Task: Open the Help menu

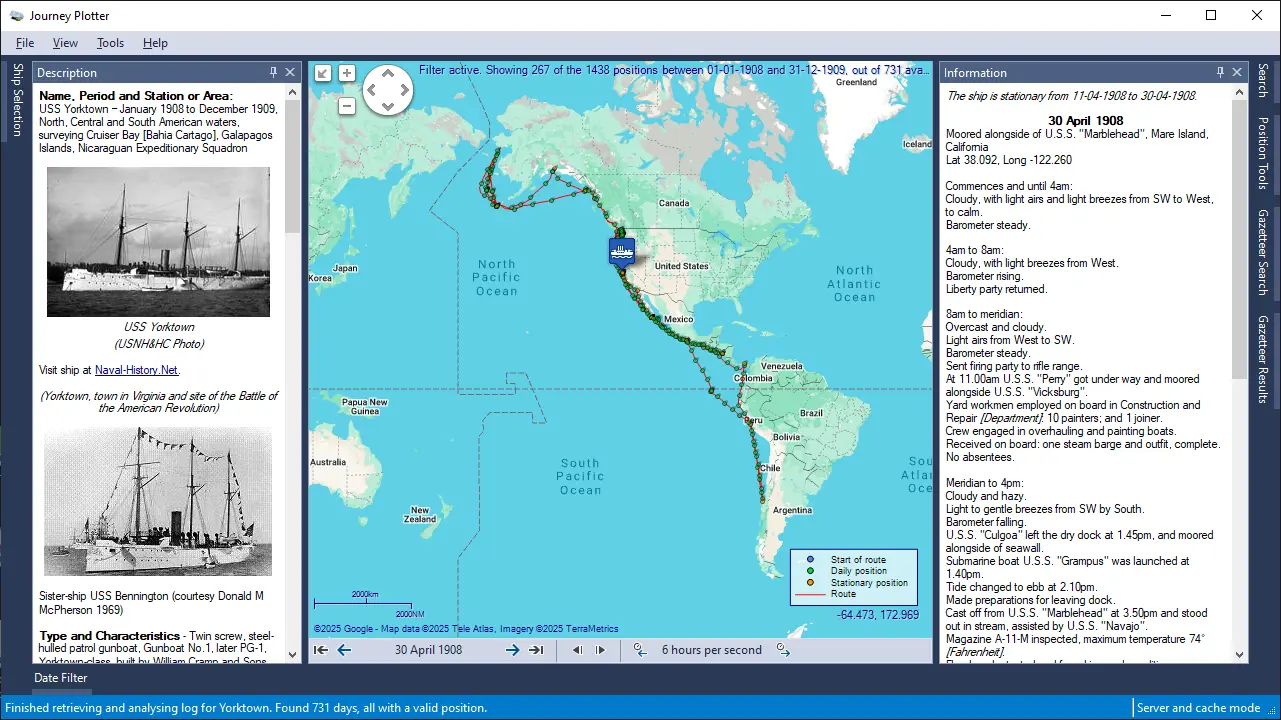Action: (155, 43)
